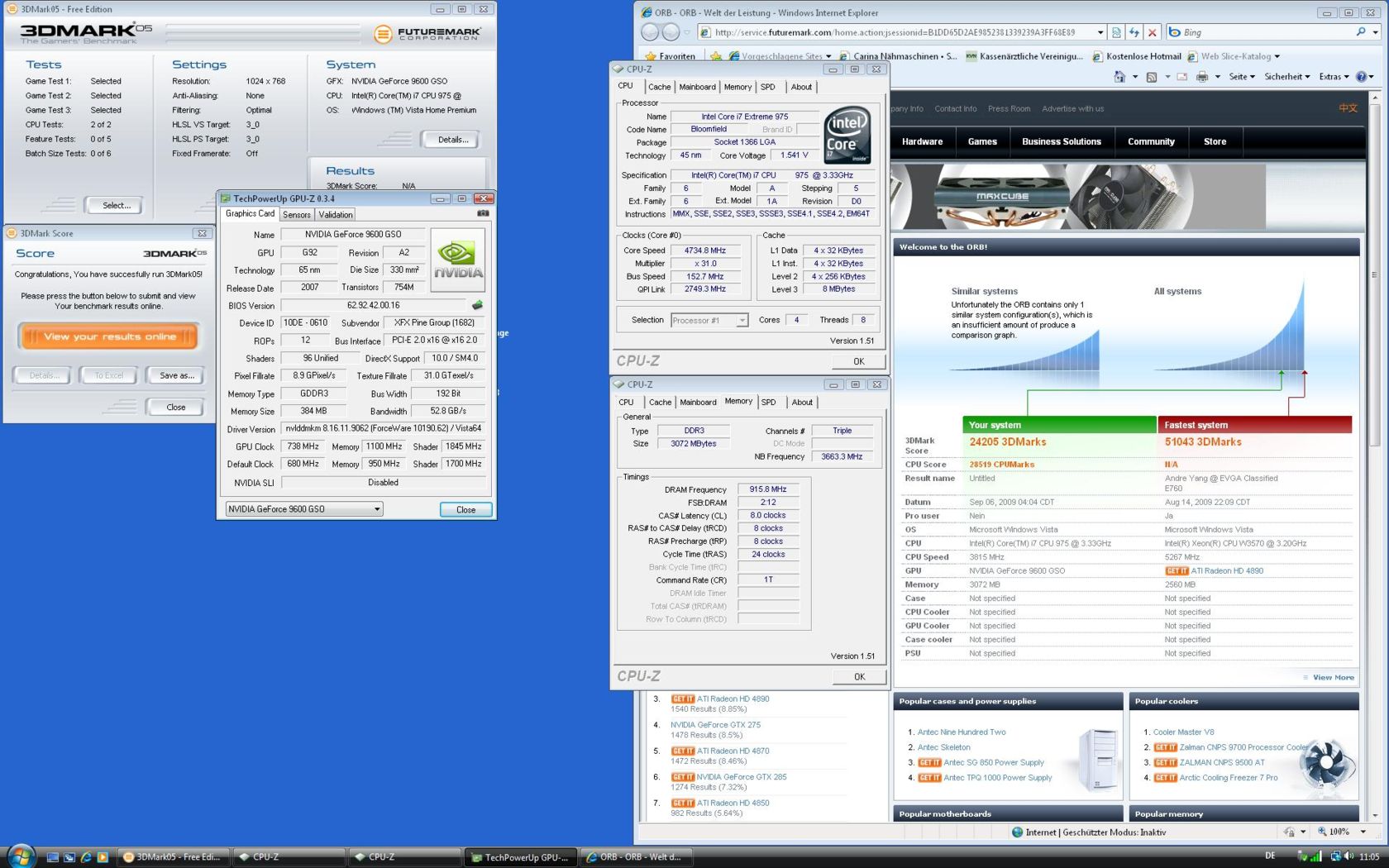This screenshot has height=868, width=1389.
Task: Click the Bing search magnifier icon
Action: point(1361,32)
